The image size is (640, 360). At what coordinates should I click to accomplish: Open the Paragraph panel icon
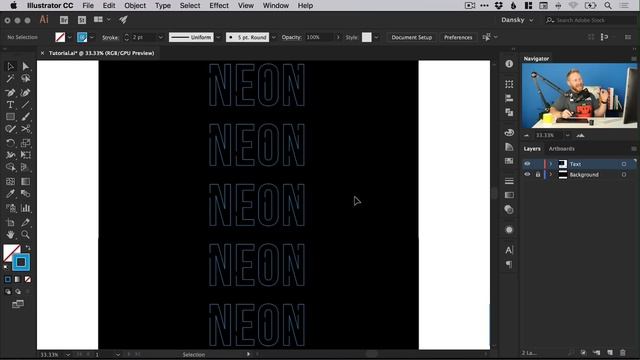(x=509, y=264)
